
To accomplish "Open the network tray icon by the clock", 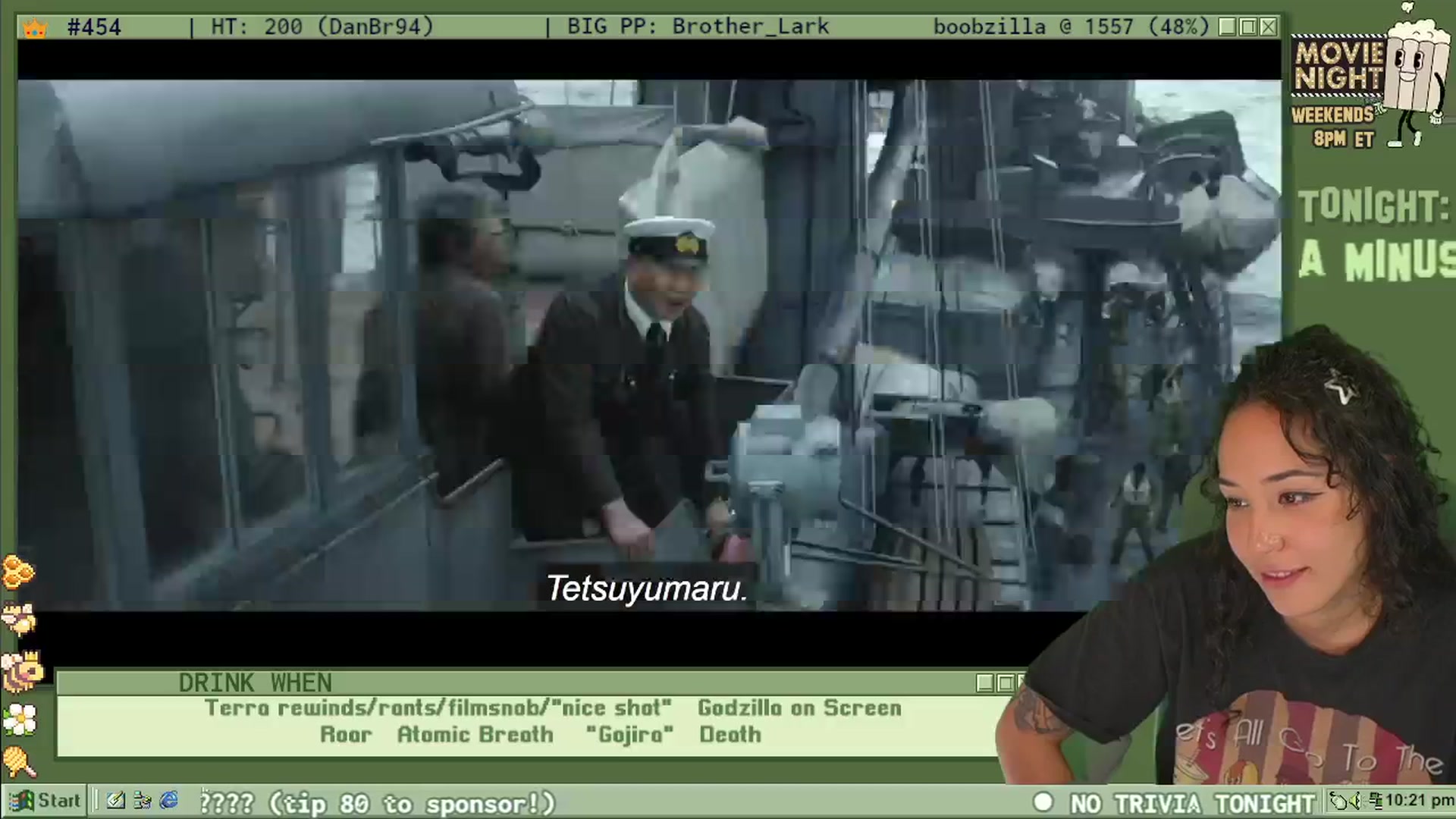I will (1376, 801).
